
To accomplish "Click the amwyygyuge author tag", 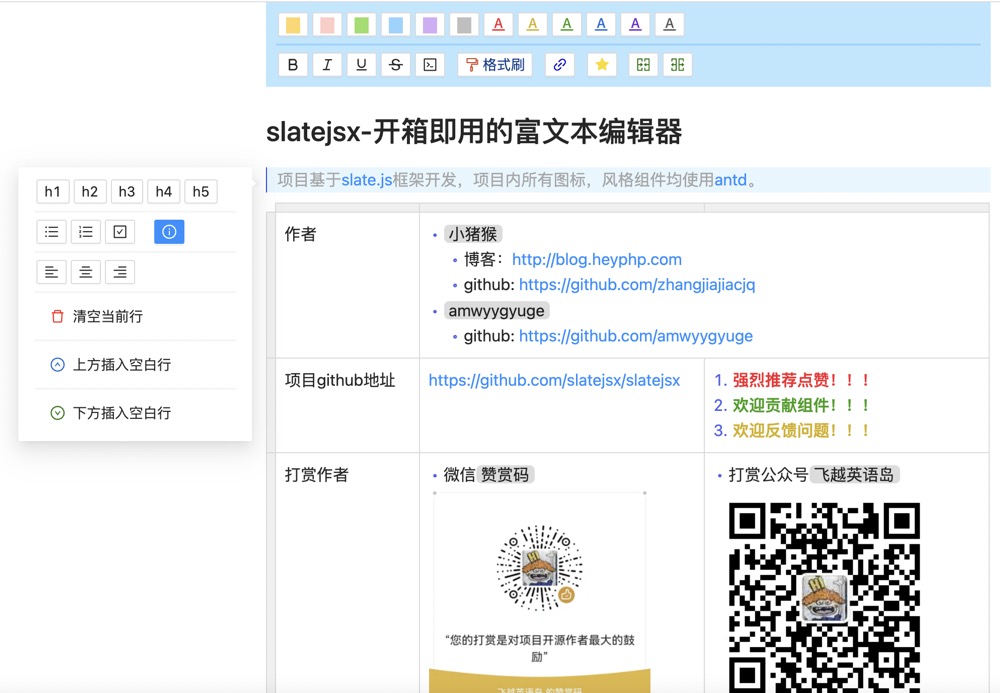I will click(x=496, y=310).
